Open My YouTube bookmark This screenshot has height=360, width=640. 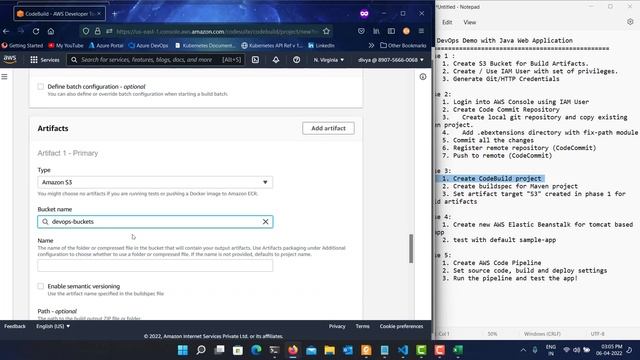pos(66,45)
